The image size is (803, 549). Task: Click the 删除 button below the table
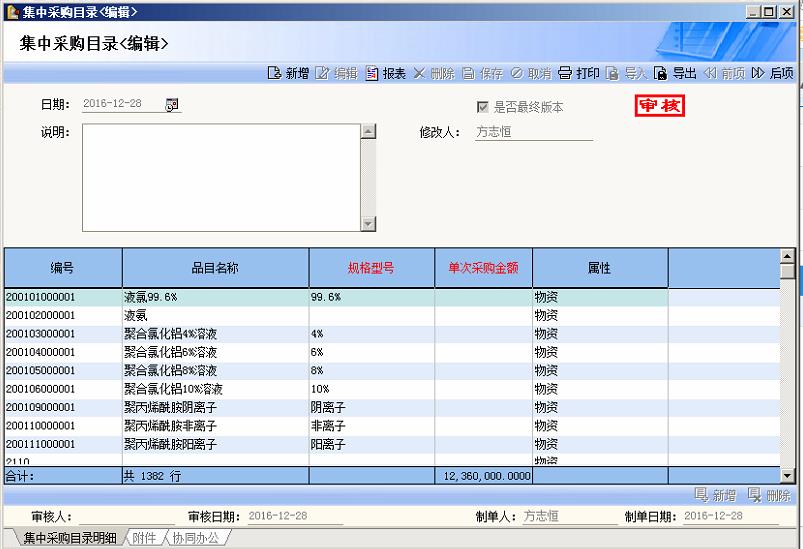tap(769, 495)
